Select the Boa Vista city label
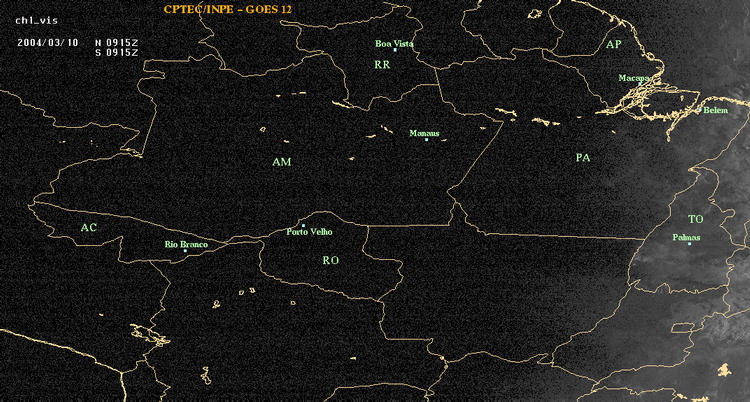 (x=394, y=44)
